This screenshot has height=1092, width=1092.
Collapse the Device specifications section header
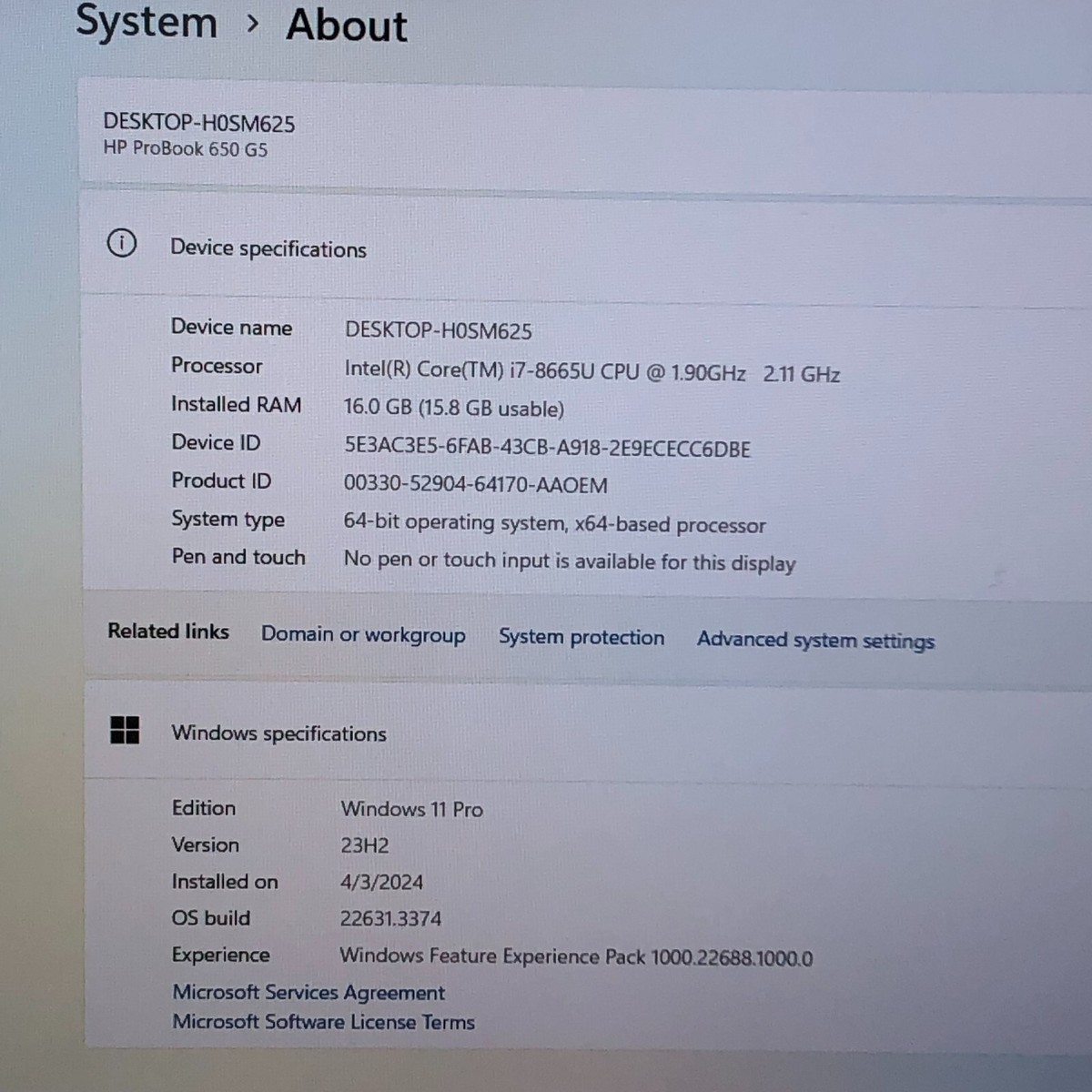tap(587, 247)
